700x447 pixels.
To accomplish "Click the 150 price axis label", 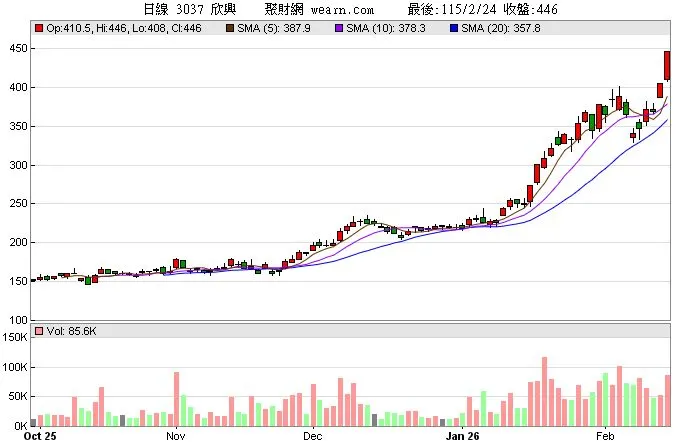I will [18, 281].
